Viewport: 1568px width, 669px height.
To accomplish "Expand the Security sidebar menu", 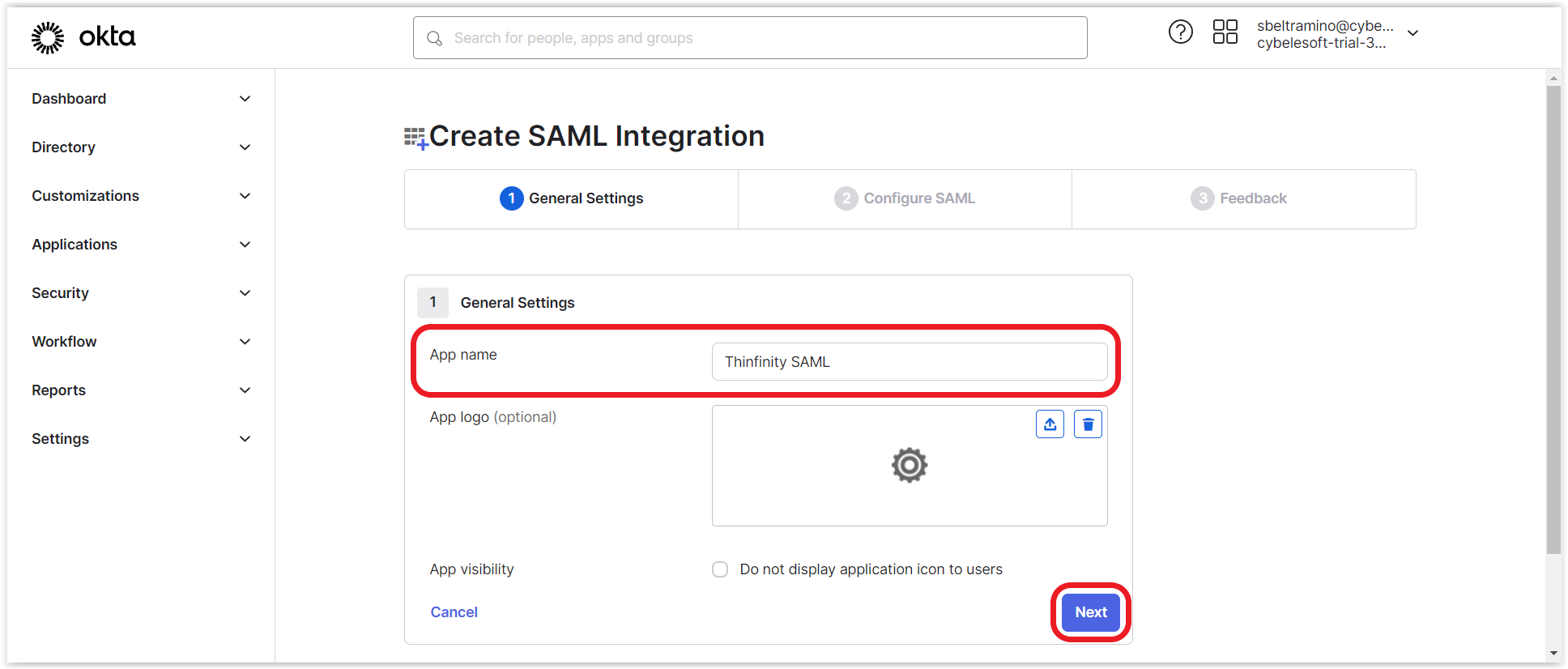I will pos(141,293).
